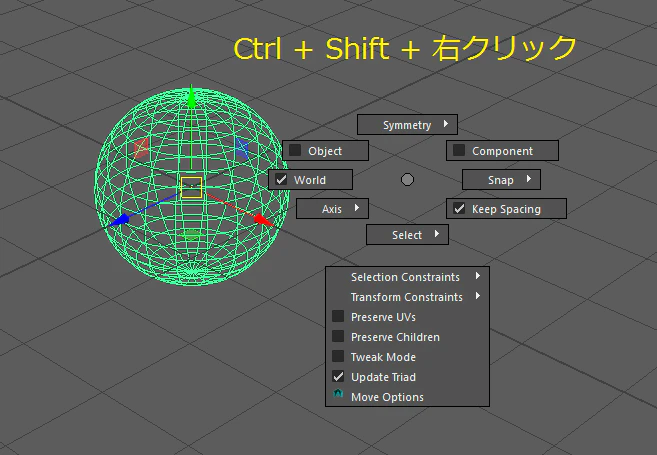Open the Snap submenu
Screen dimensions: 657x455
[501, 180]
